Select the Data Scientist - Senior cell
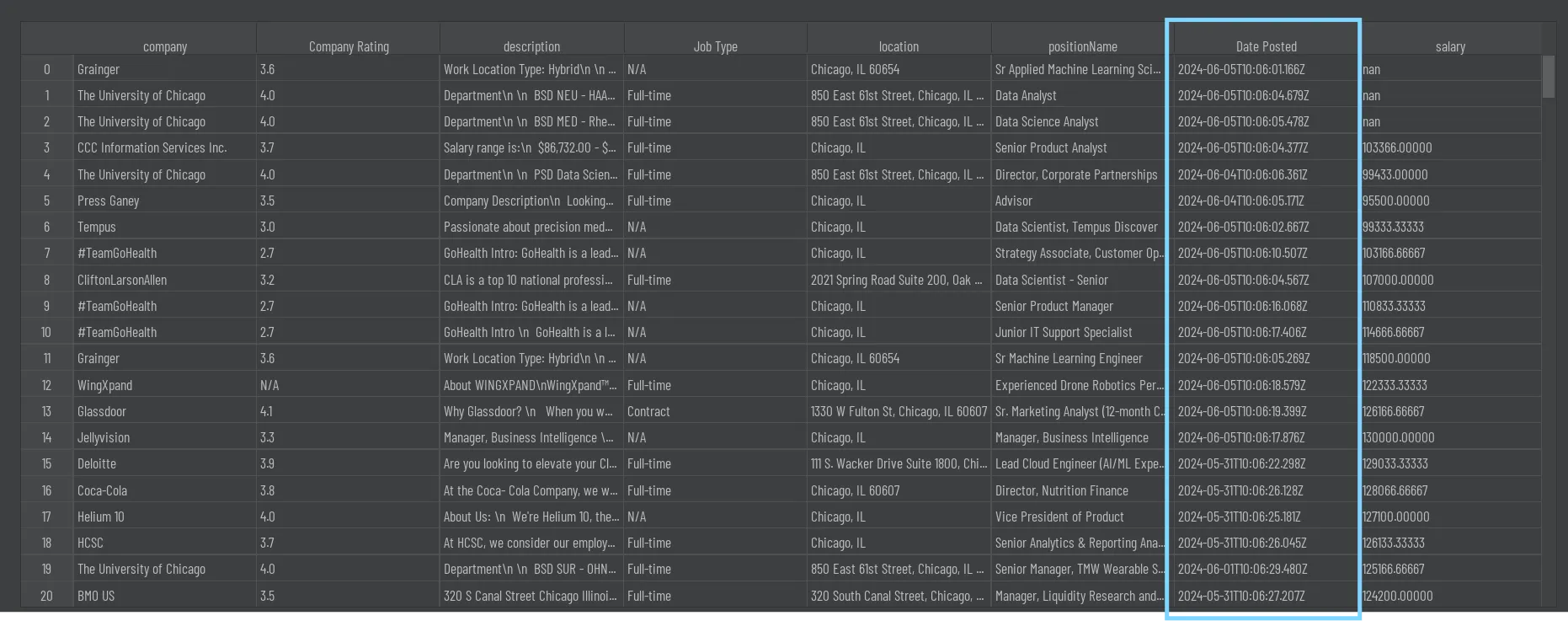Image resolution: width=1568 pixels, height=621 pixels. [x=1082, y=280]
